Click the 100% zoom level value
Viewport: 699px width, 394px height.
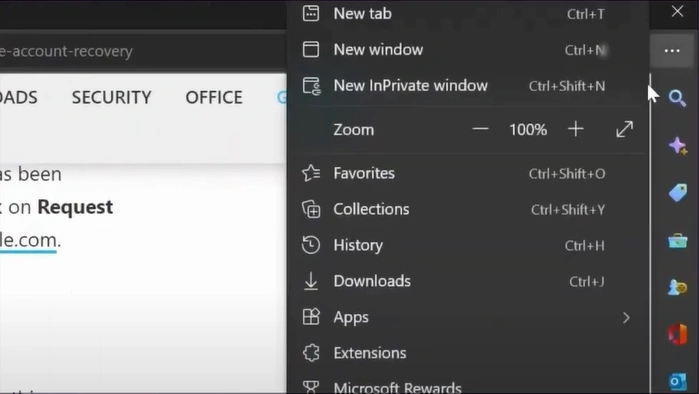pyautogui.click(x=528, y=130)
